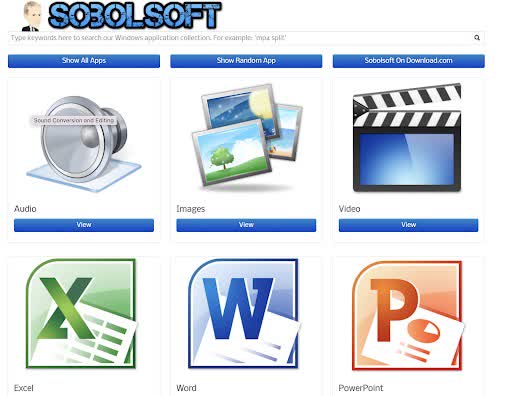The image size is (512, 396).
Task: Click the Video category label
Action: (350, 209)
